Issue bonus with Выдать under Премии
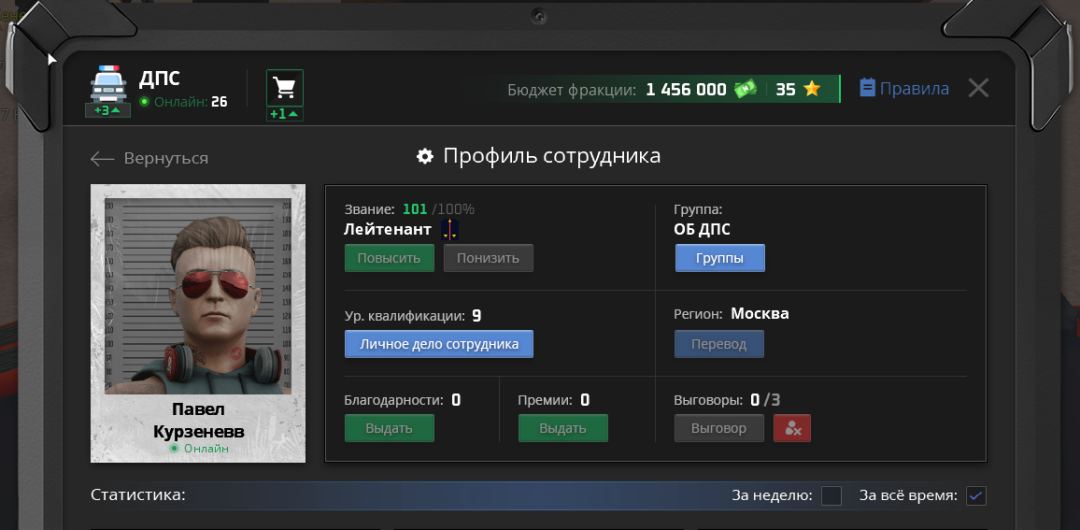The height and width of the screenshot is (530, 1080). 563,428
